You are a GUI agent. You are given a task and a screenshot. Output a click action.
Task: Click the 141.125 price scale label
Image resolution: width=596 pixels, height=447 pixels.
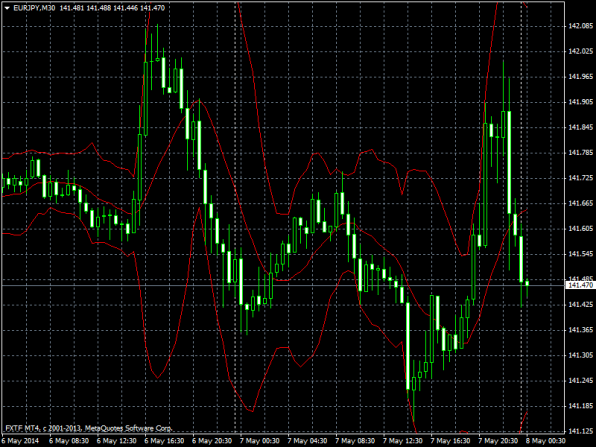580,431
